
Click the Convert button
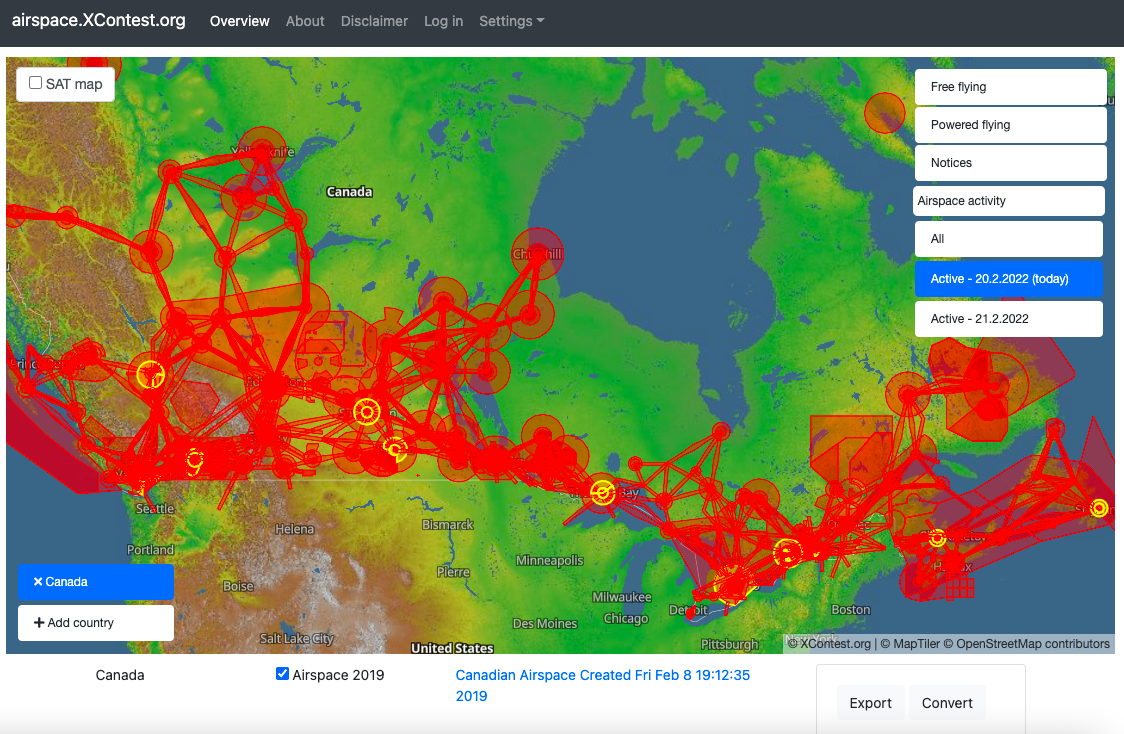947,703
